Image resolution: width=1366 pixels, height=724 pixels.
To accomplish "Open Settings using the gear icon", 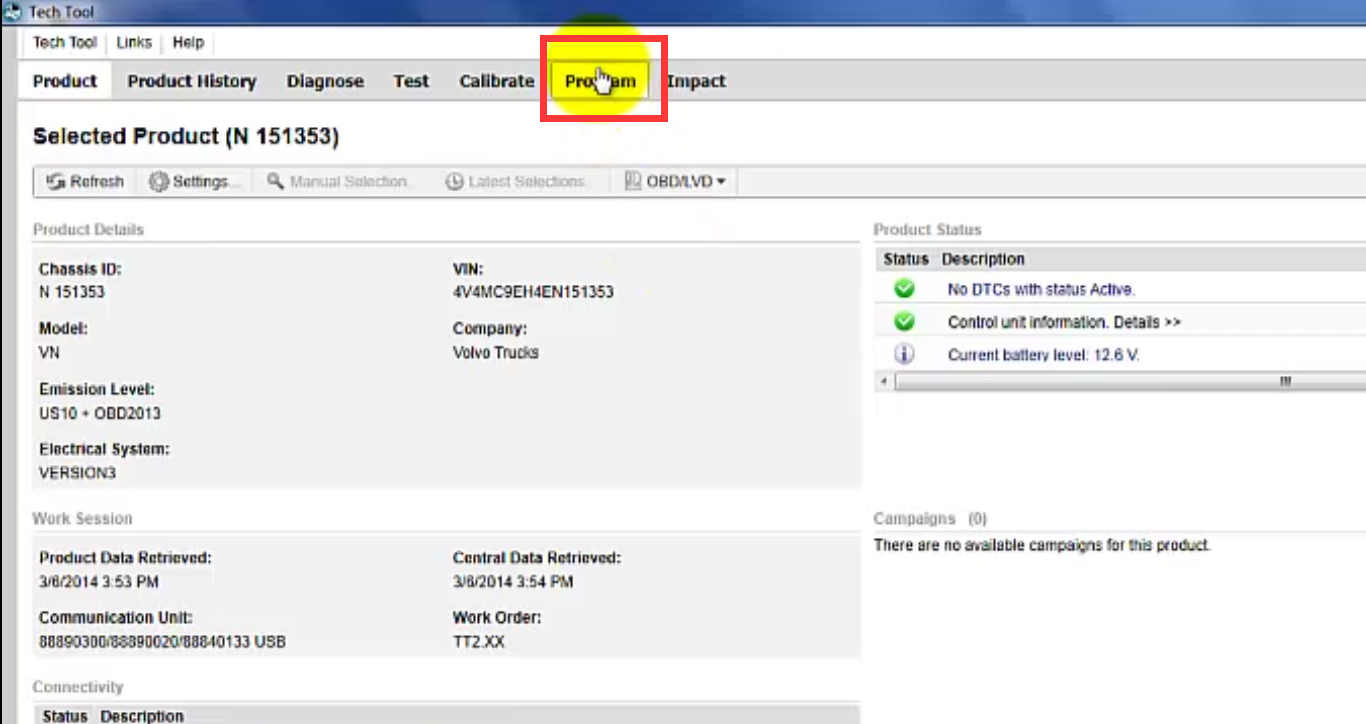I will (x=158, y=181).
